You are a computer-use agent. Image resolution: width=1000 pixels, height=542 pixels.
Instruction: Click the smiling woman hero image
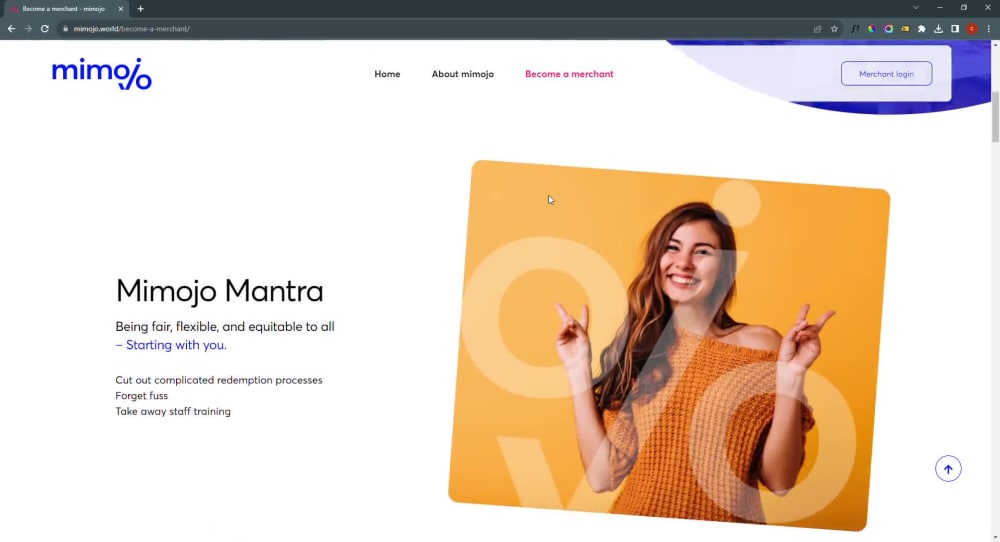670,345
